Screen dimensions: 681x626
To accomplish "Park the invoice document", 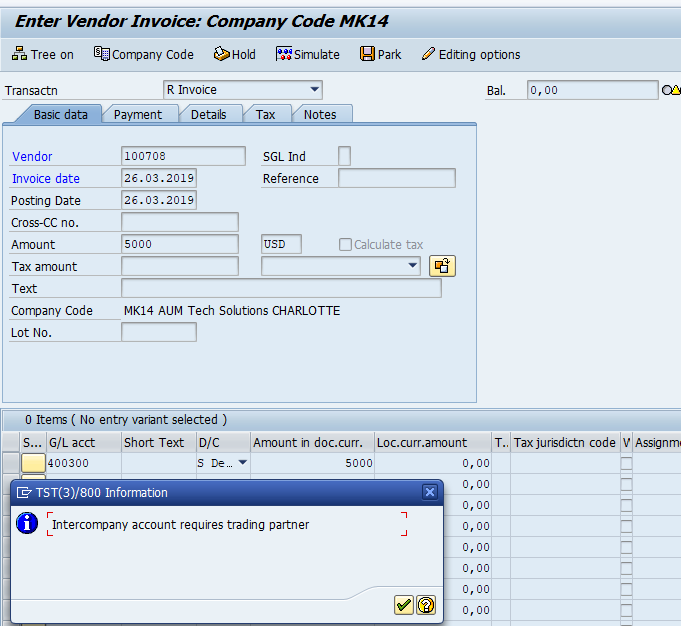I will coord(368,54).
